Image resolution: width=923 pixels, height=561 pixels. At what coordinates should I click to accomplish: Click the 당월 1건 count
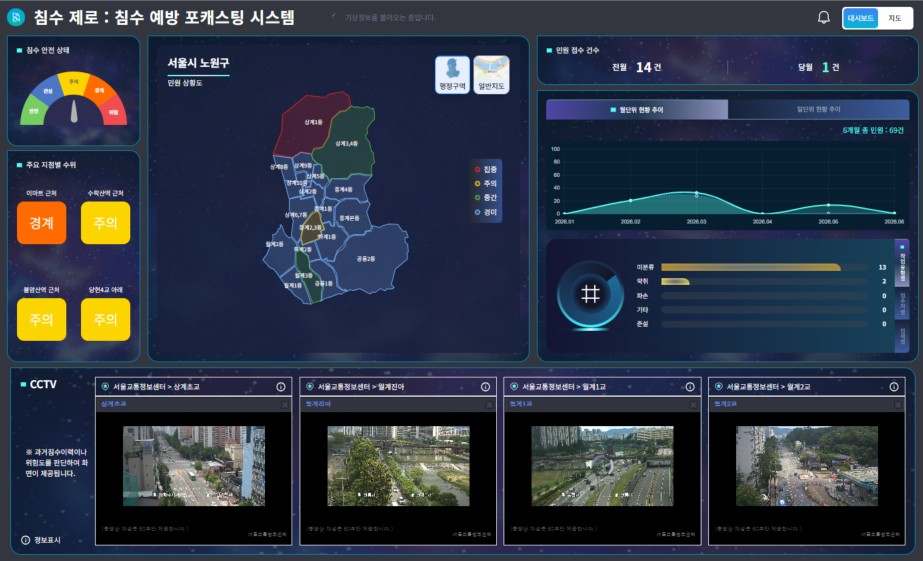click(819, 67)
